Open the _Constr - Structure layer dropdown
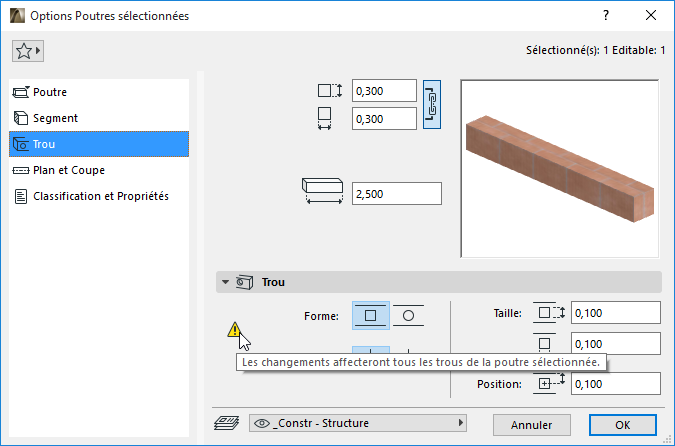The height and width of the screenshot is (446, 675). click(358, 423)
